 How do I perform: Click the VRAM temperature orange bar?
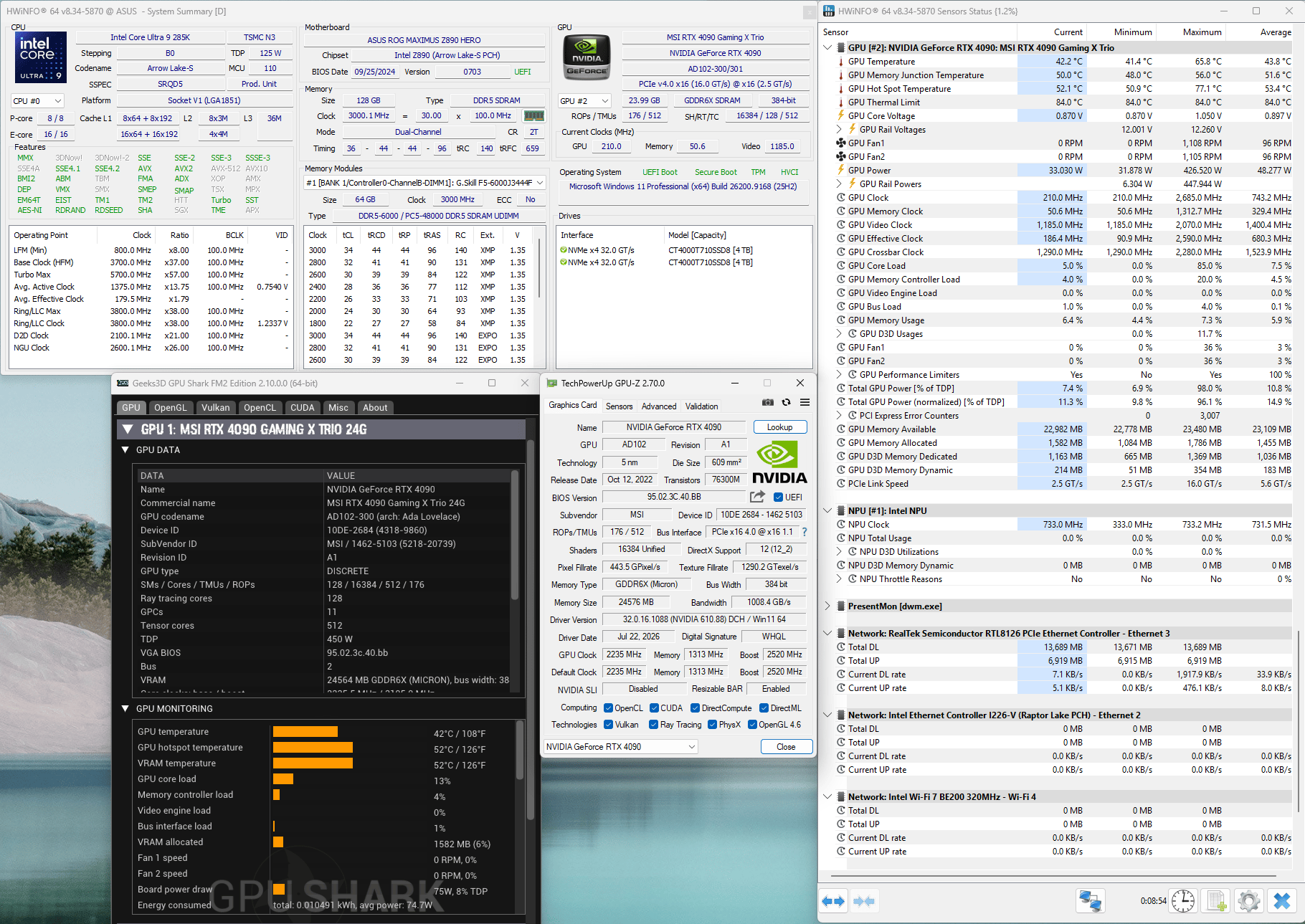[313, 763]
